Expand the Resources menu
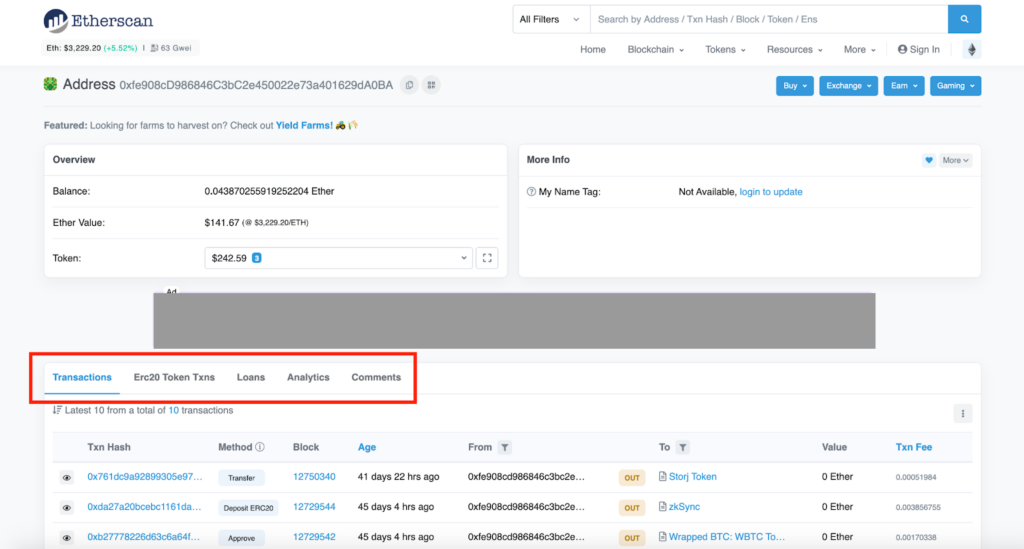1024x549 pixels. click(794, 50)
